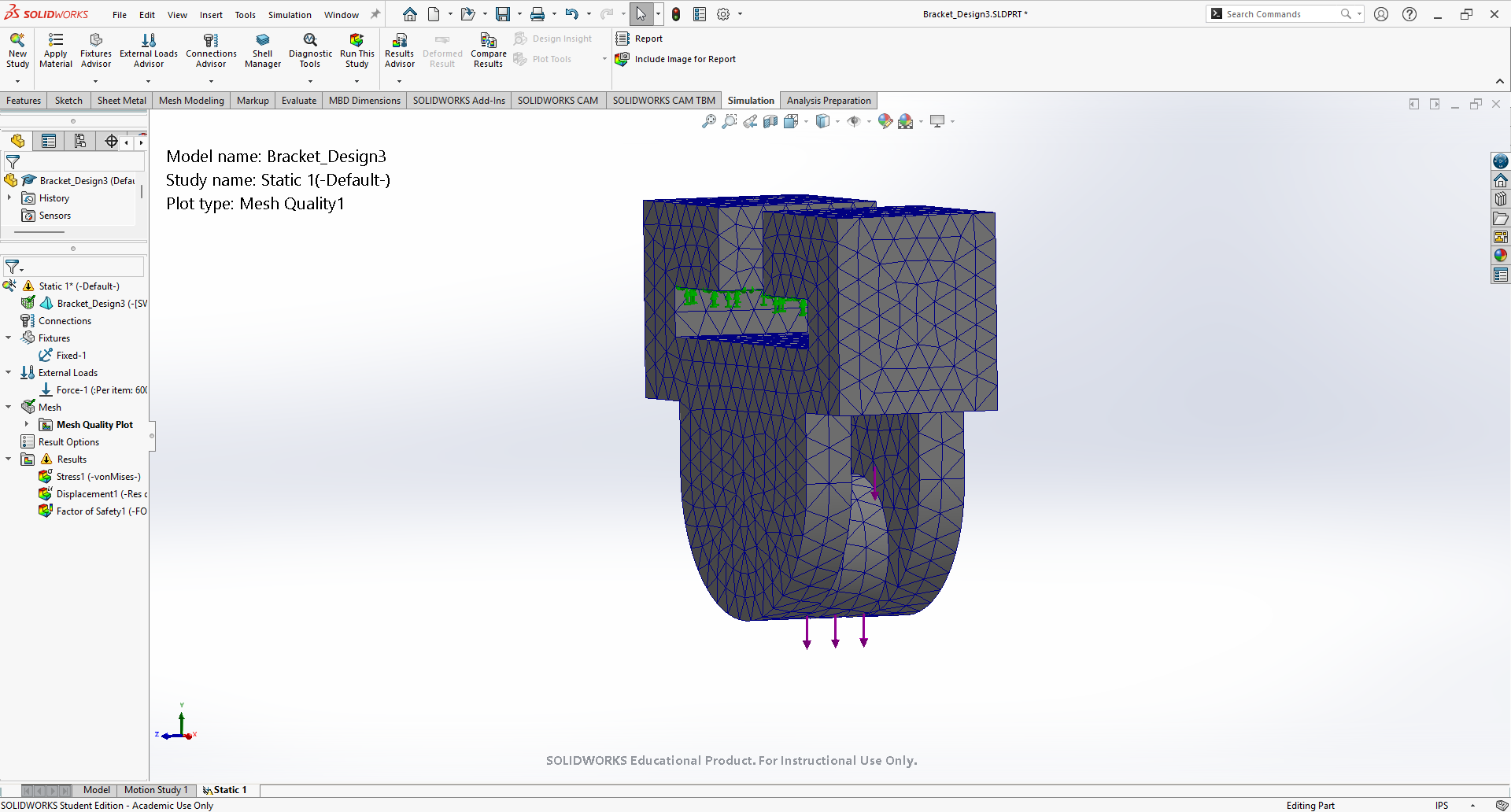
Task: Click the Edit Appearance color sphere icon
Action: coord(885,121)
